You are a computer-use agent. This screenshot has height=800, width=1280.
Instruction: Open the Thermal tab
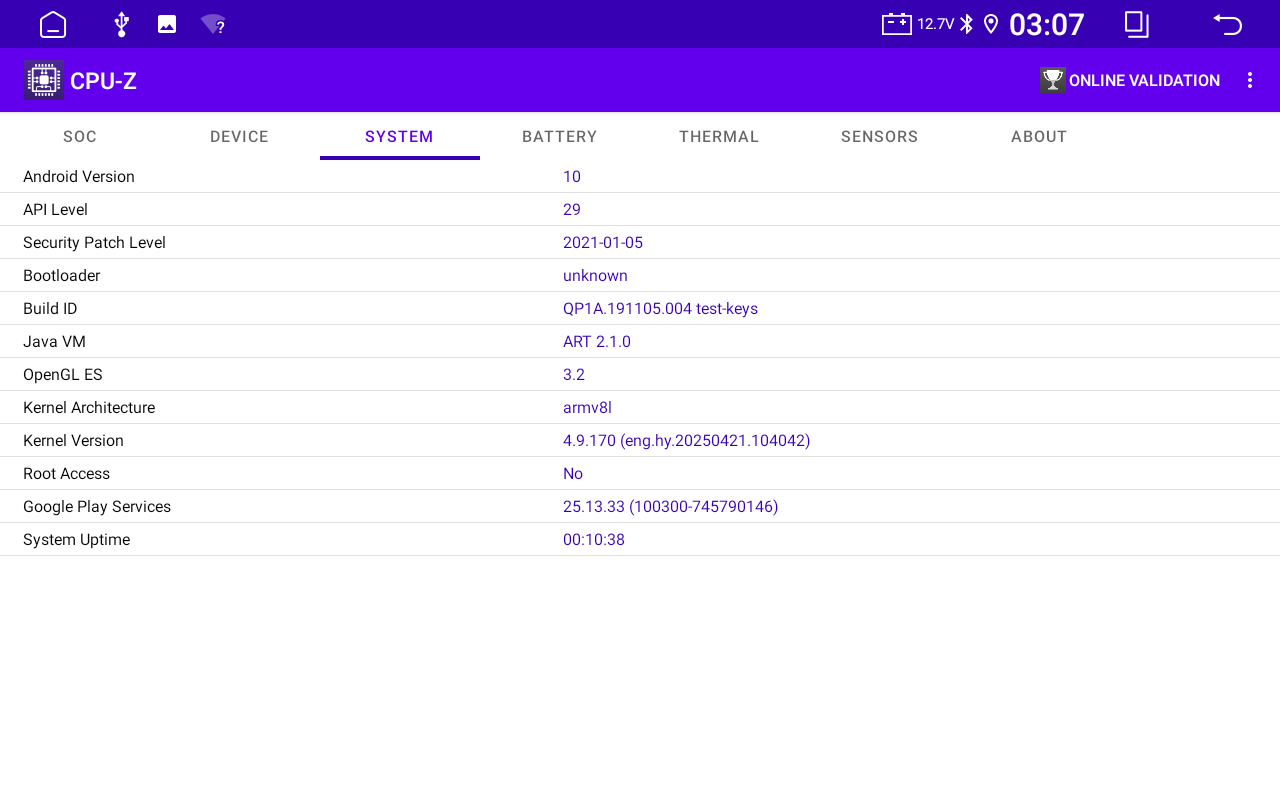click(719, 137)
